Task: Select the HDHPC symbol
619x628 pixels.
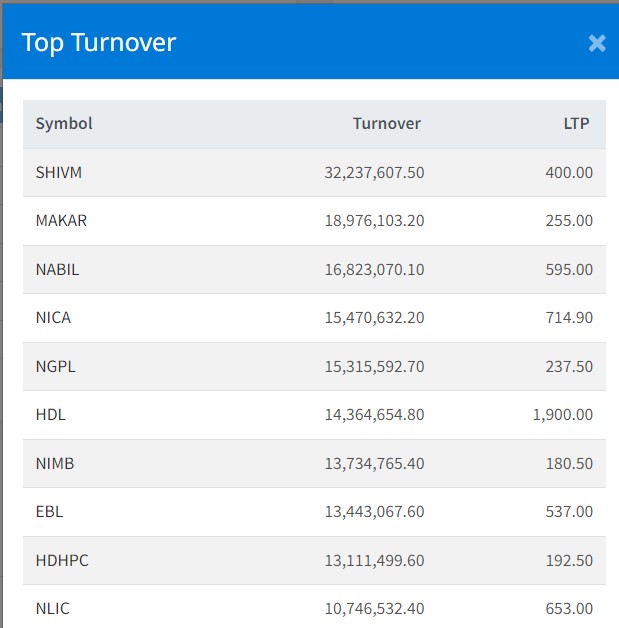Action: click(62, 561)
